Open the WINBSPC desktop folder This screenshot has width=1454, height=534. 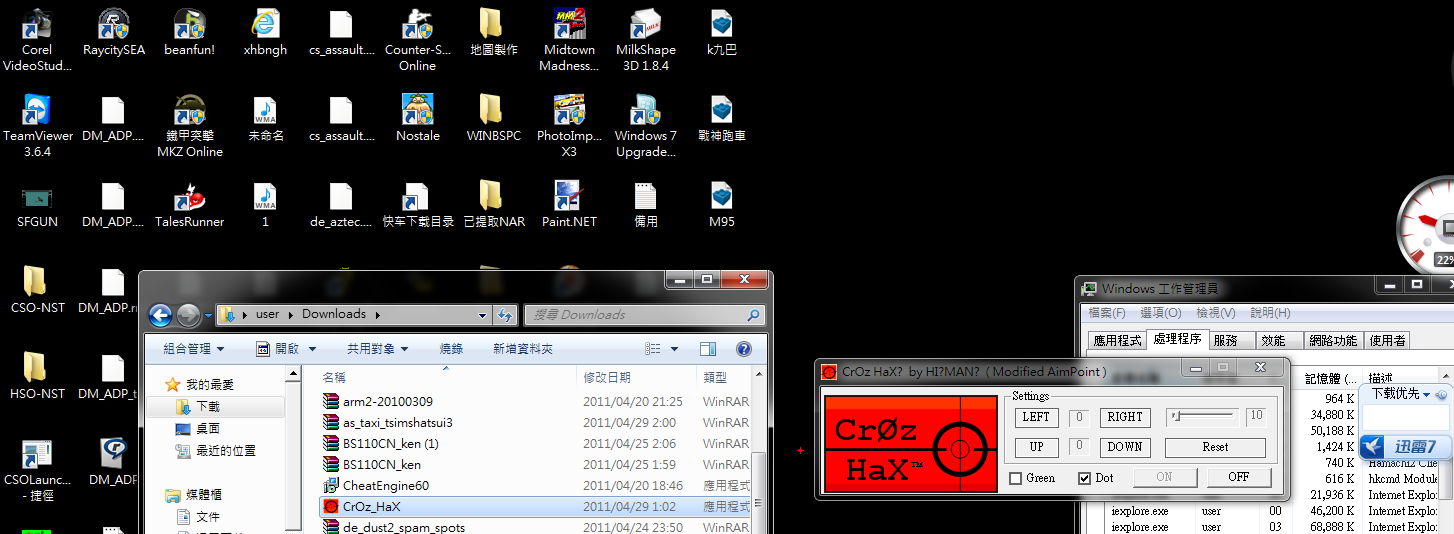[x=493, y=118]
